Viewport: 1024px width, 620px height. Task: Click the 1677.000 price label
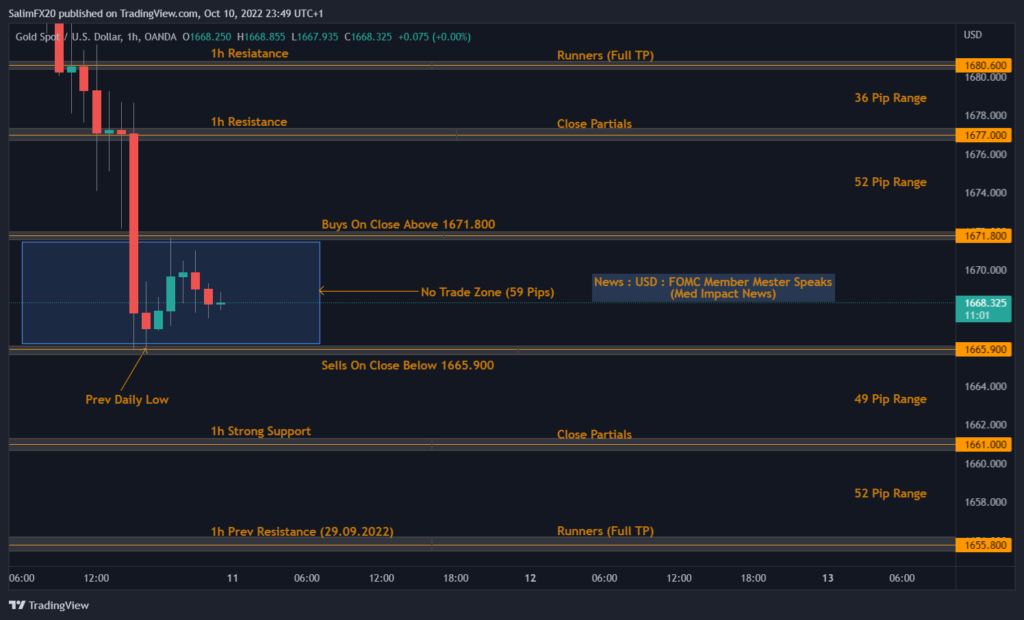pyautogui.click(x=984, y=135)
